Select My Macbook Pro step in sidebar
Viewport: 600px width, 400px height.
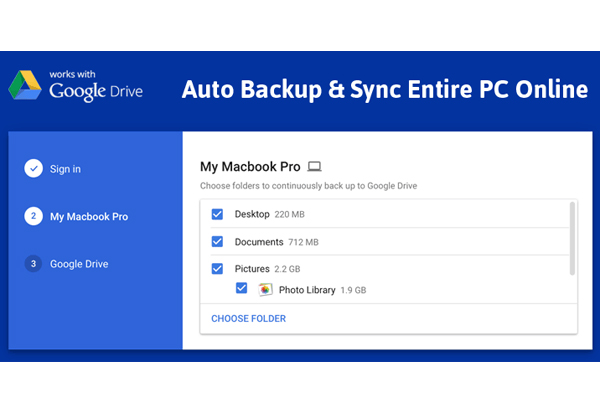(89, 216)
